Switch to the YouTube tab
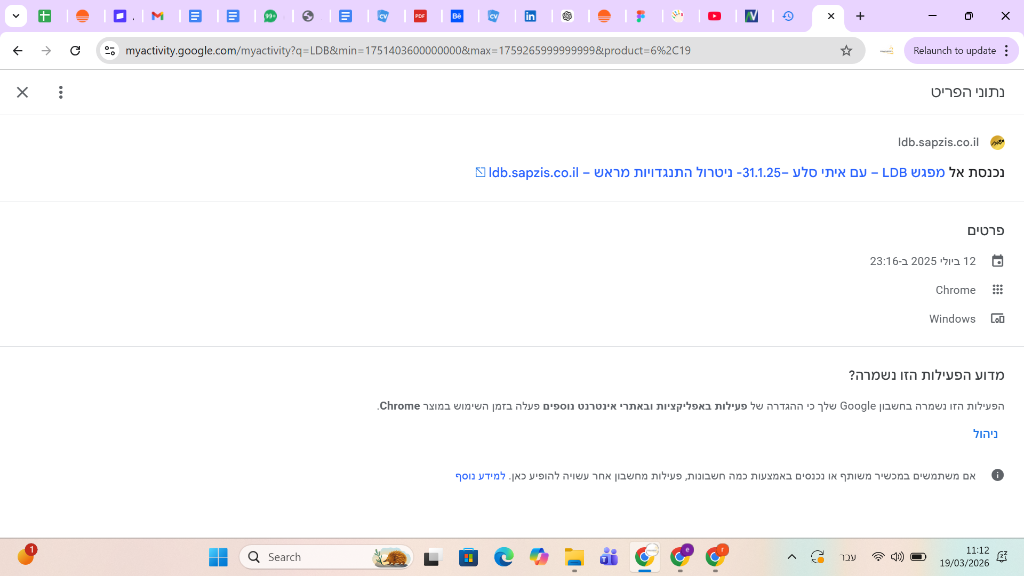The height and width of the screenshot is (576, 1024). [x=714, y=16]
